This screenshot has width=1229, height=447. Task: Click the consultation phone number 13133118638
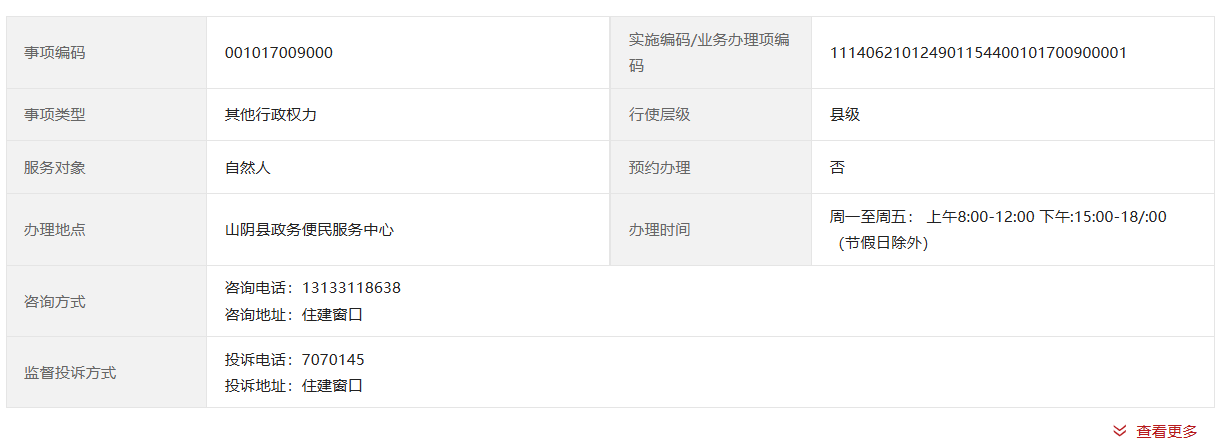(351, 288)
